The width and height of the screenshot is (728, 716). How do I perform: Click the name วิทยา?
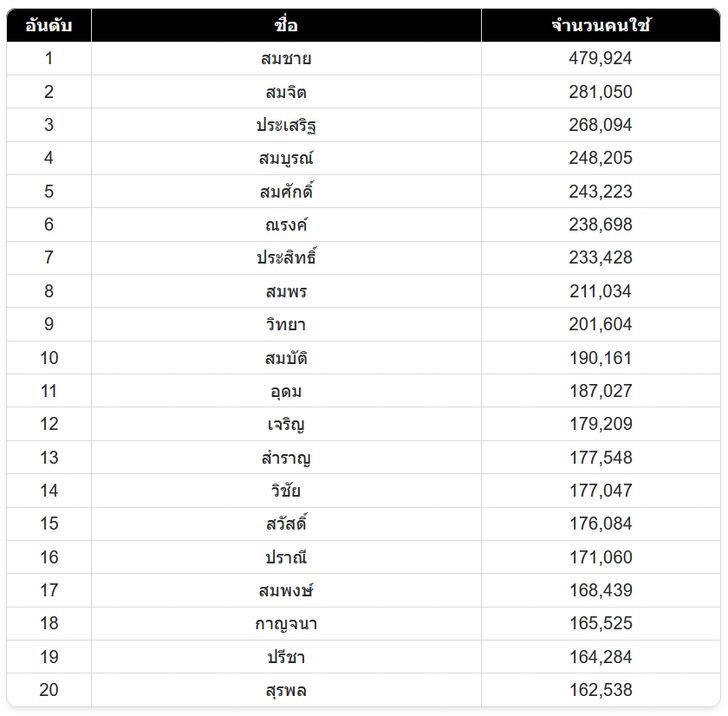click(286, 324)
